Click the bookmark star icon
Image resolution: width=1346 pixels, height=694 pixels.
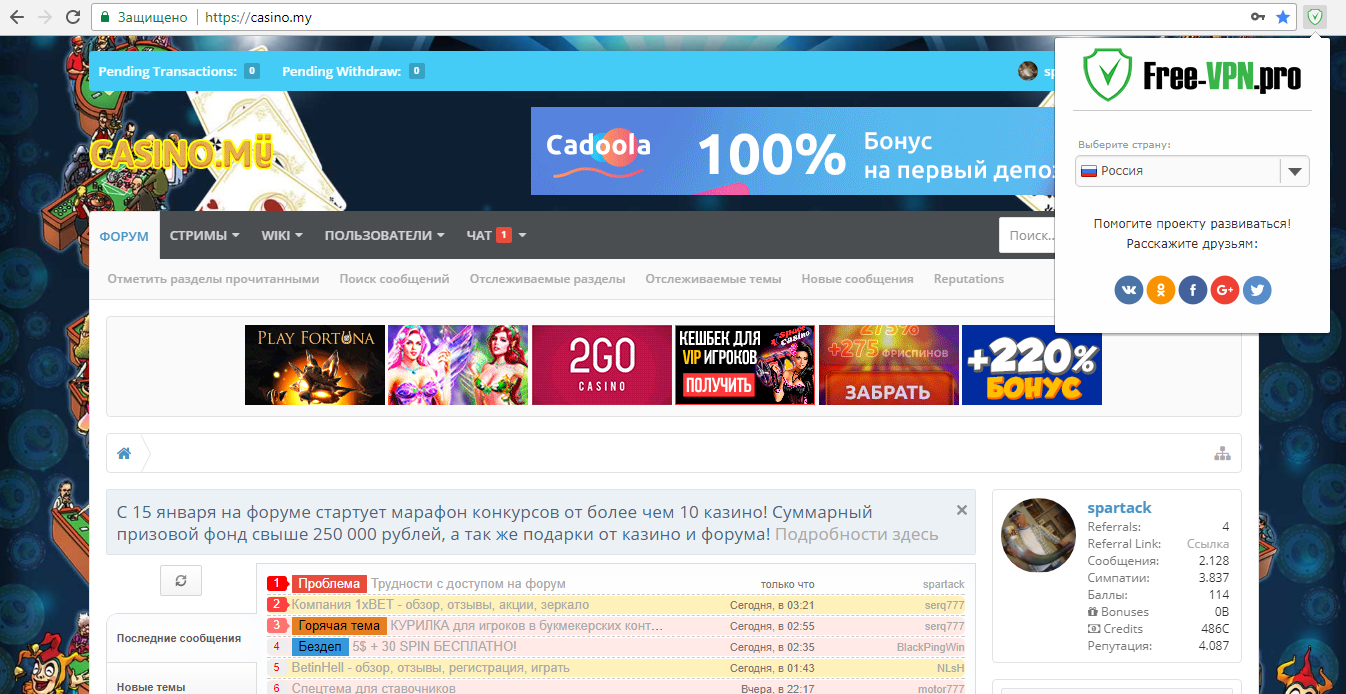(1283, 17)
